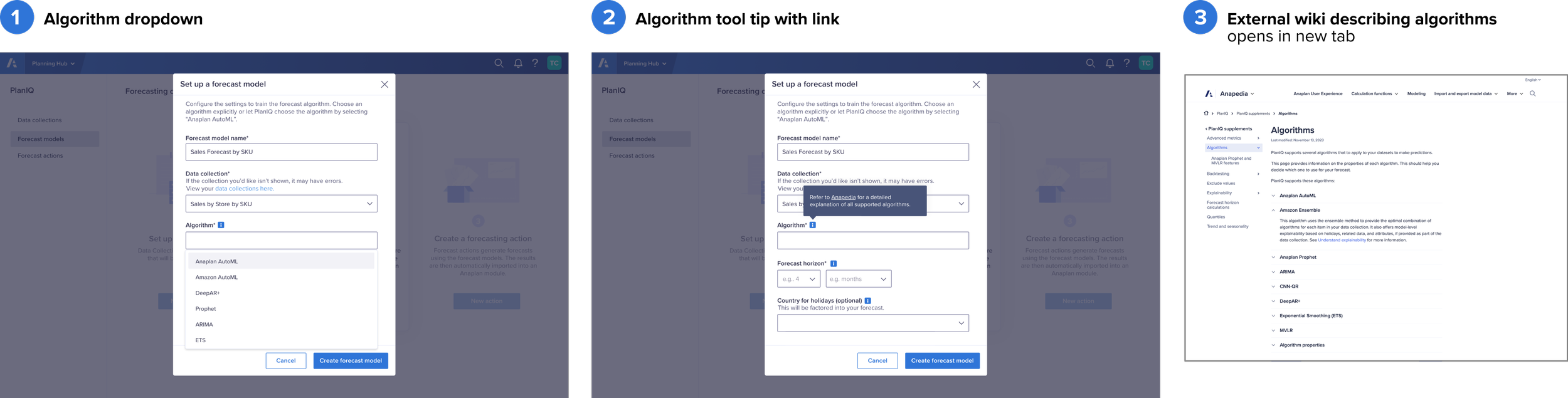Click the search icon in the tool tip panel header
Viewport: 1568px width, 398px height.
(1090, 63)
